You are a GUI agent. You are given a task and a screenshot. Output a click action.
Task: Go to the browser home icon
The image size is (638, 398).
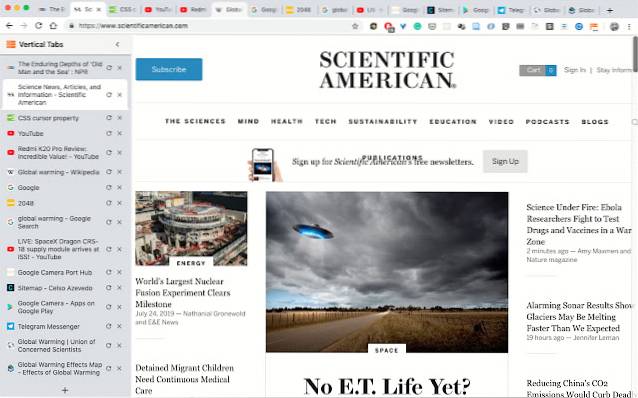(53, 26)
